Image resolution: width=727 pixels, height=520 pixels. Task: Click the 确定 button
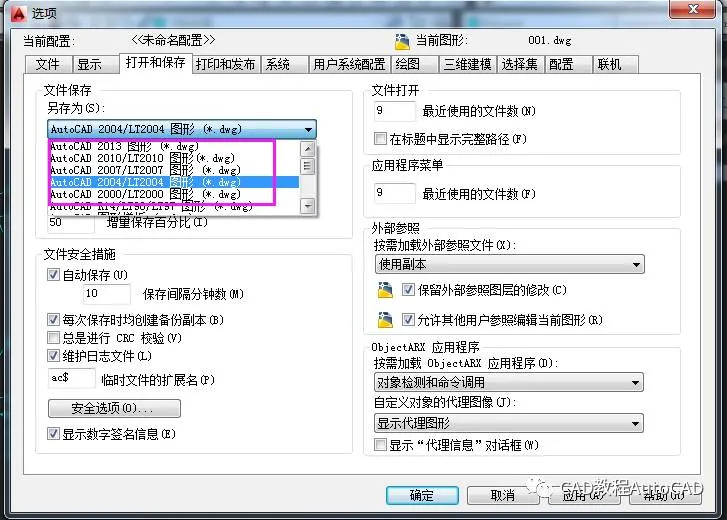point(422,495)
